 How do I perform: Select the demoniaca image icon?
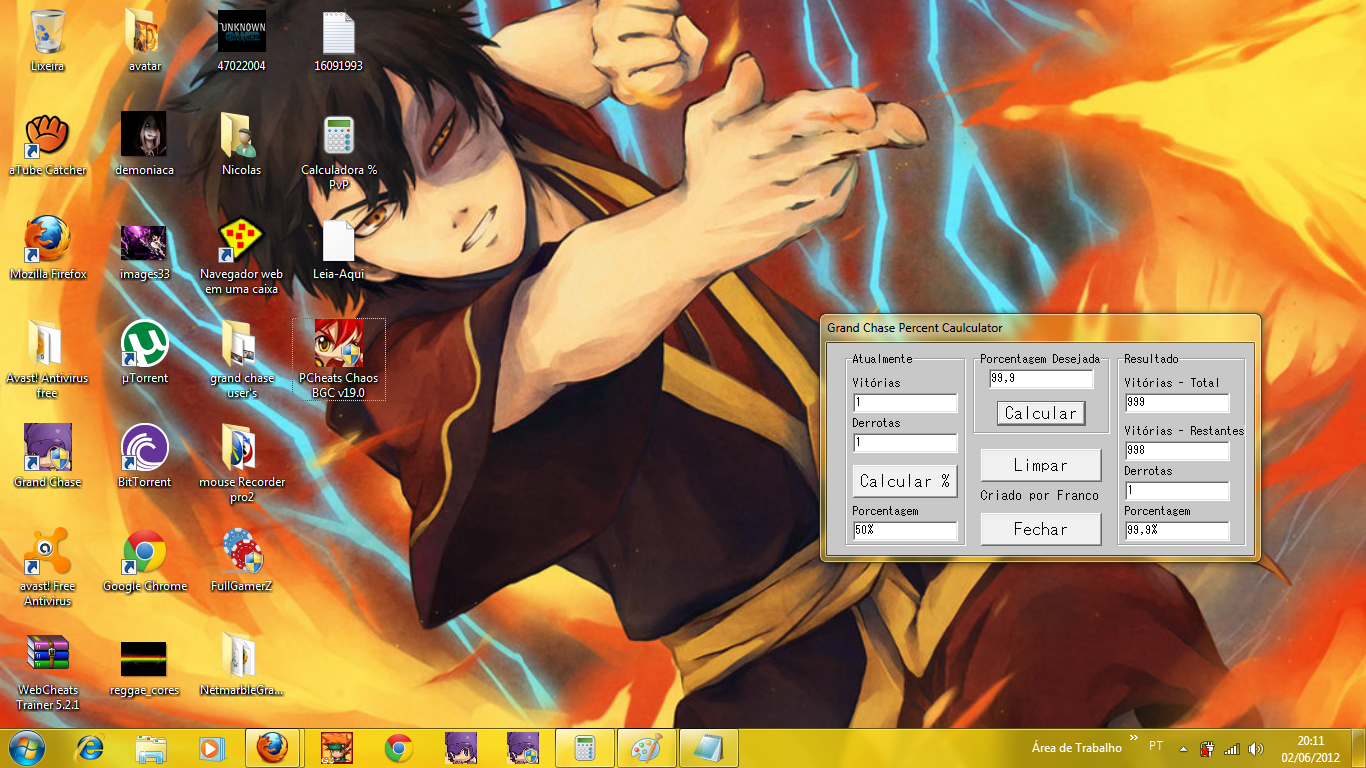click(x=144, y=145)
